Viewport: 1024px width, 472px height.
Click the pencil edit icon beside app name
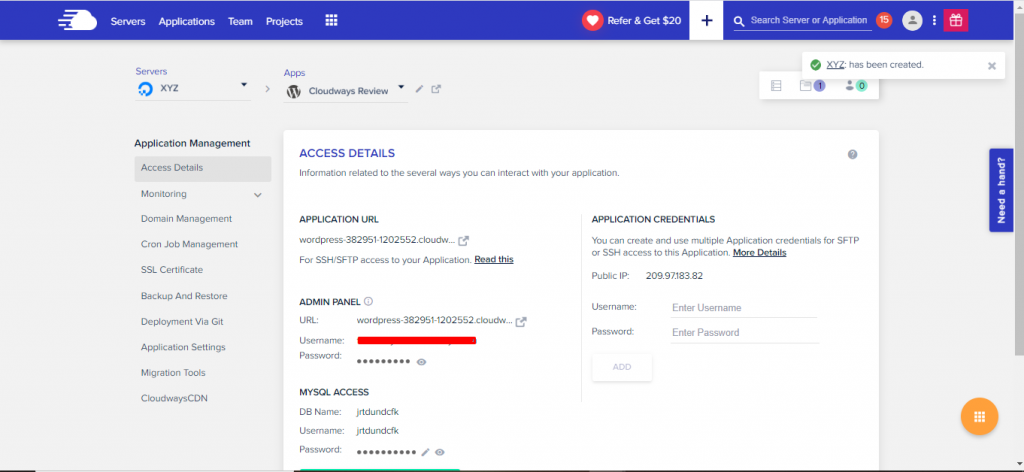pos(420,89)
